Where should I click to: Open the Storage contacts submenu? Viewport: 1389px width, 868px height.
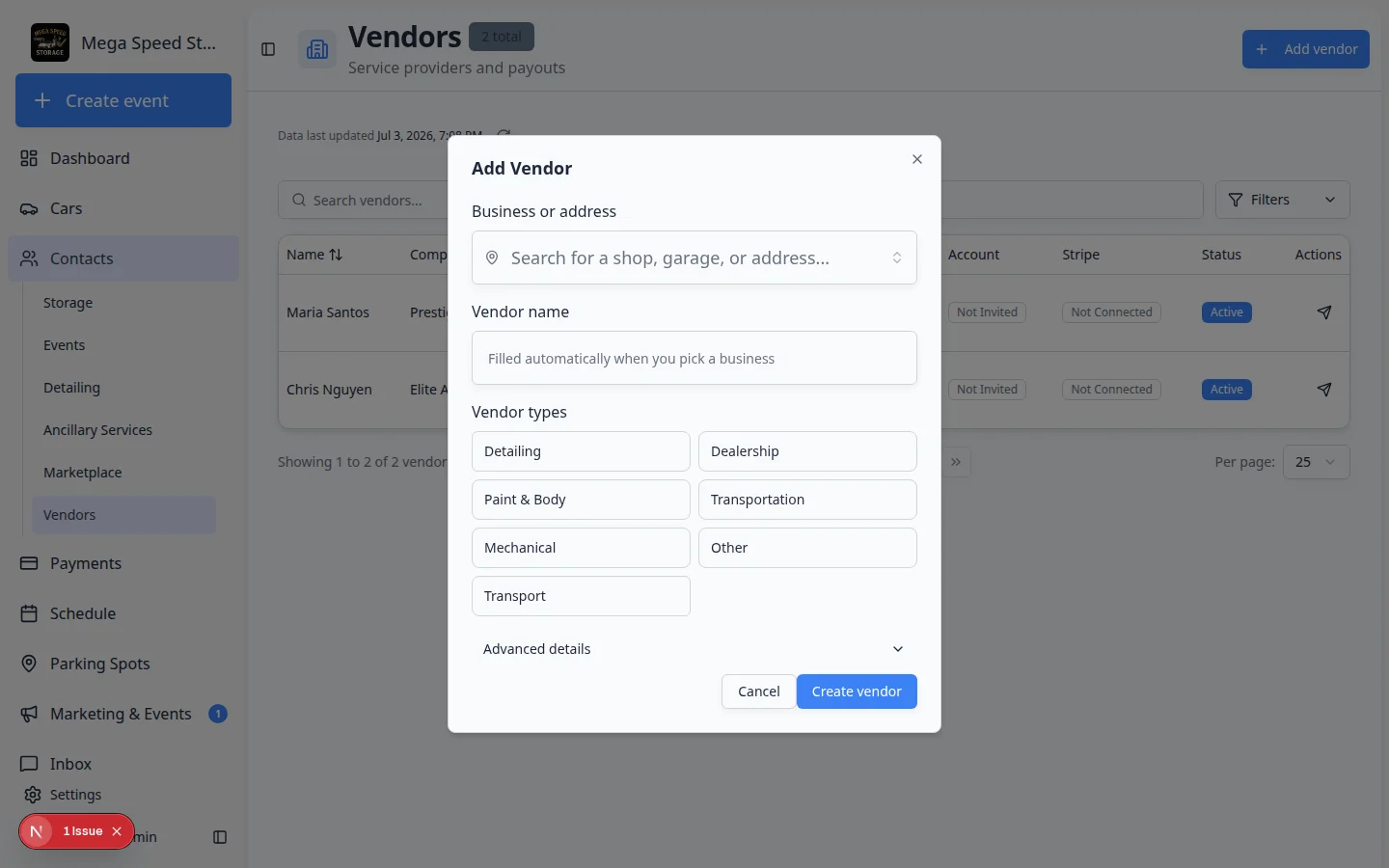tap(123, 303)
